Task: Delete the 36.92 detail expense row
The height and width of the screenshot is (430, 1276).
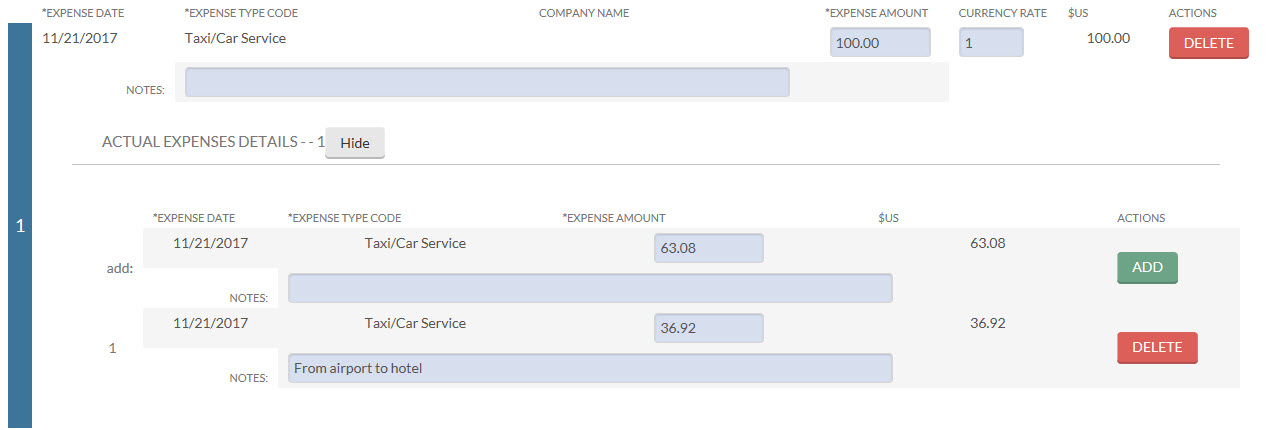Action: pyautogui.click(x=1157, y=348)
